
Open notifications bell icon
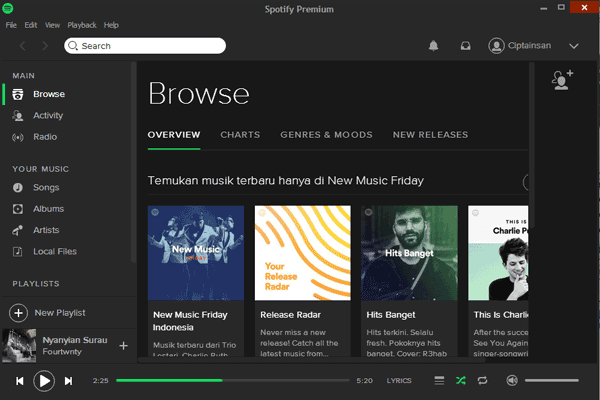point(433,46)
